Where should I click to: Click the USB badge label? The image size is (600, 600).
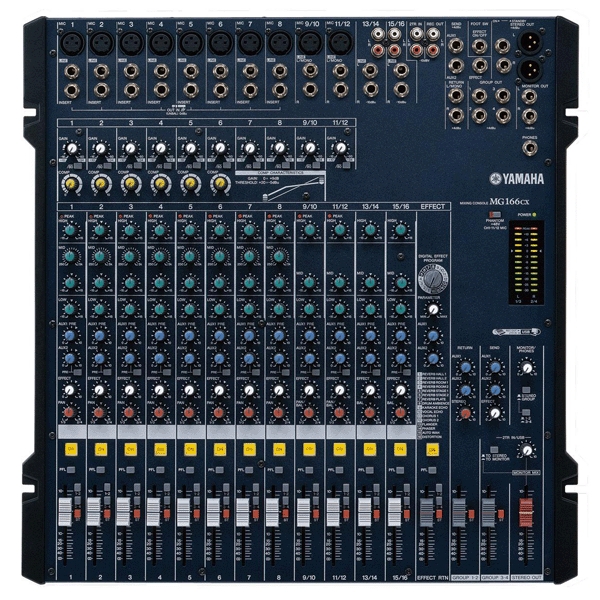click(517, 332)
